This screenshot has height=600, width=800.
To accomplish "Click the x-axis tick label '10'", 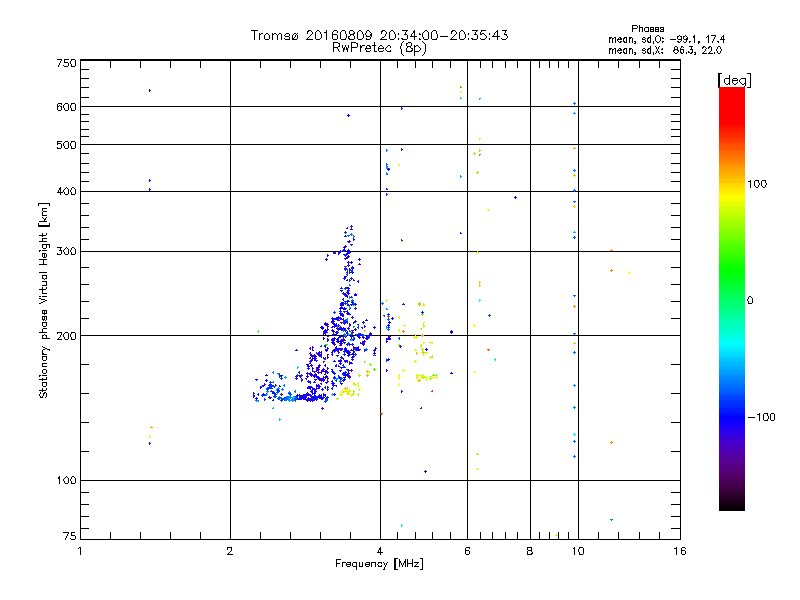I will pos(578,551).
